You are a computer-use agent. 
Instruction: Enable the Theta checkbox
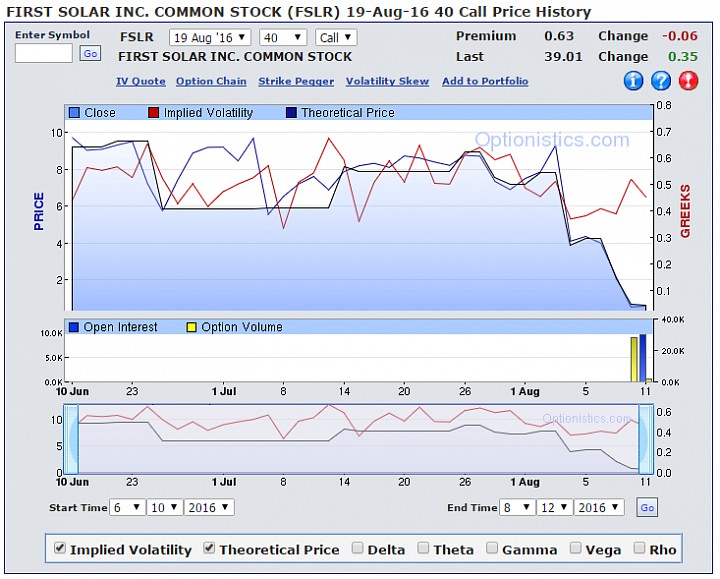pos(423,548)
